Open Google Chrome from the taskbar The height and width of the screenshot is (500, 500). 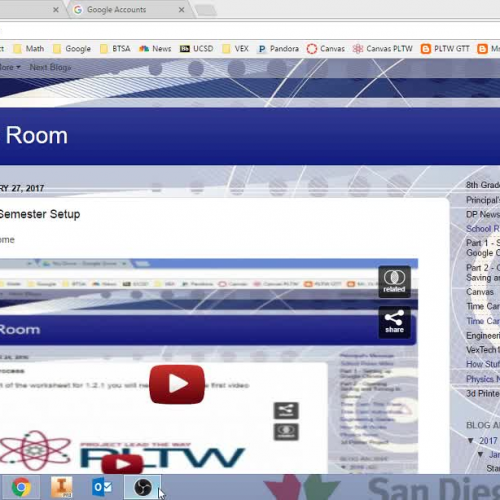[21, 488]
